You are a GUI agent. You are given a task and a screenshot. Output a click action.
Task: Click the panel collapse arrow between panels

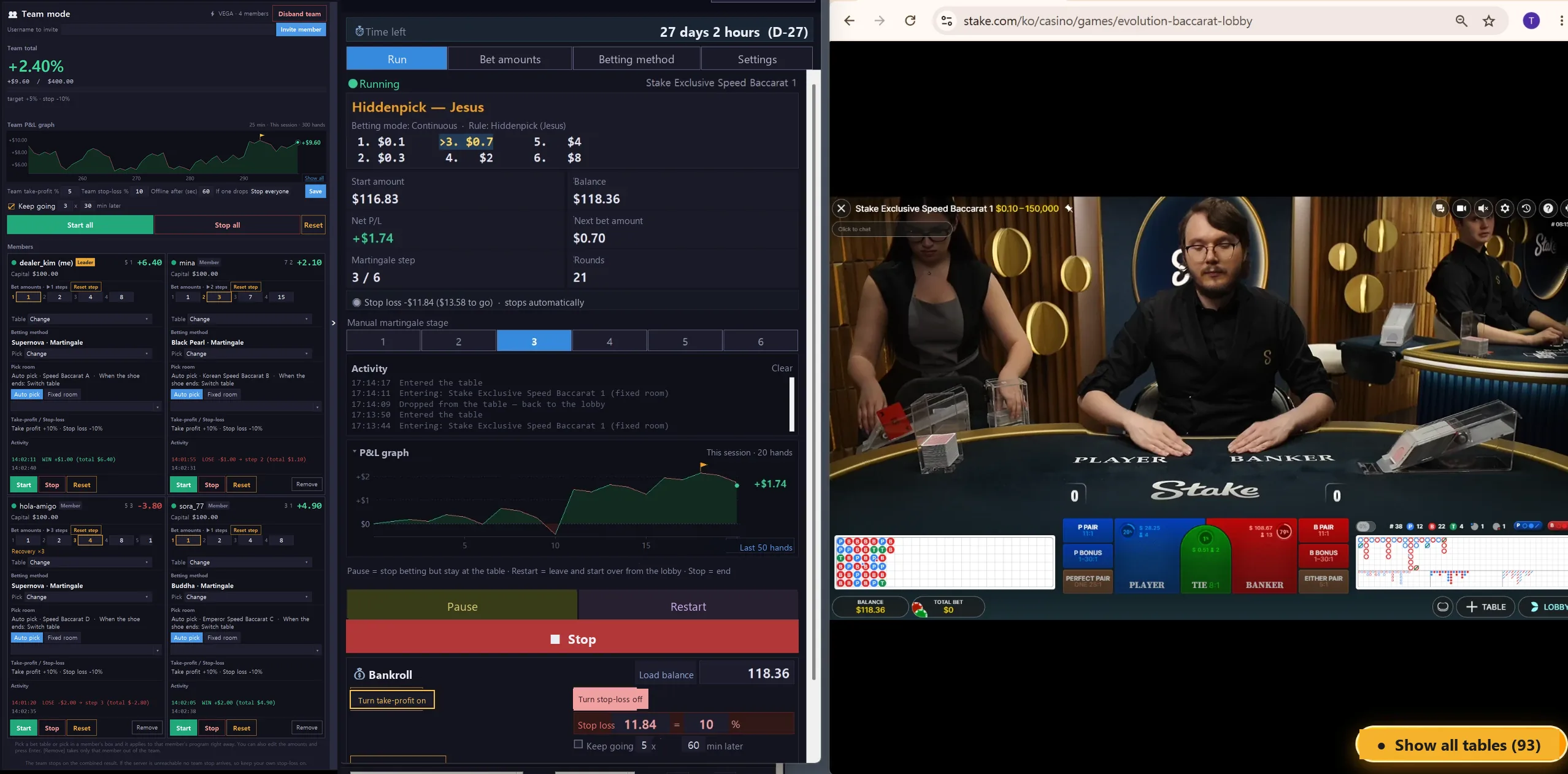click(333, 323)
